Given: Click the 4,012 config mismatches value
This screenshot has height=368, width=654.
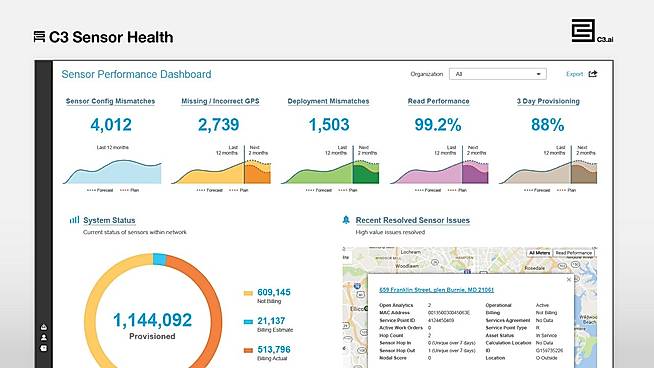Looking at the screenshot, I should tap(111, 124).
